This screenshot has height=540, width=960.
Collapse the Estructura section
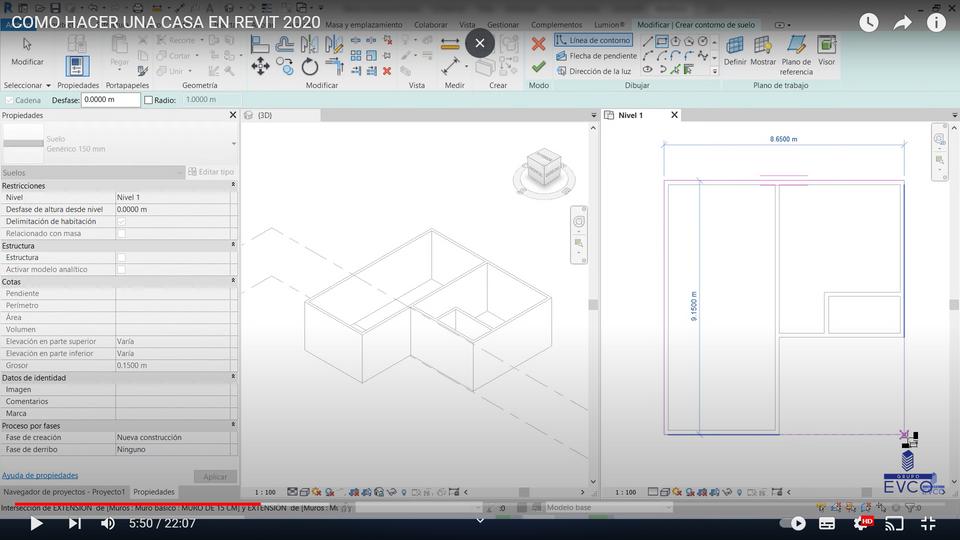click(233, 245)
